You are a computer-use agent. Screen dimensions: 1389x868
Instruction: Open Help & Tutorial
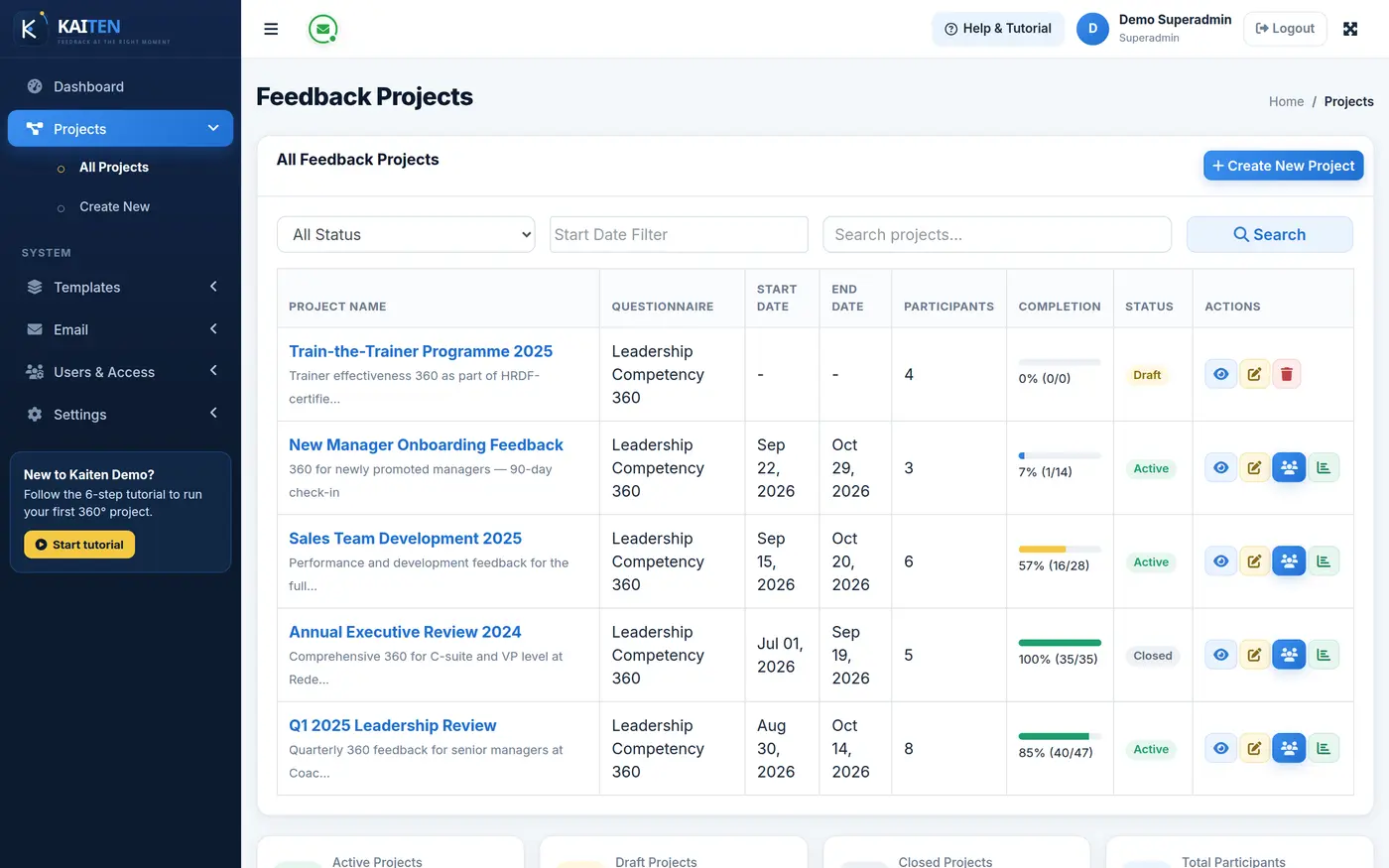coord(998,29)
